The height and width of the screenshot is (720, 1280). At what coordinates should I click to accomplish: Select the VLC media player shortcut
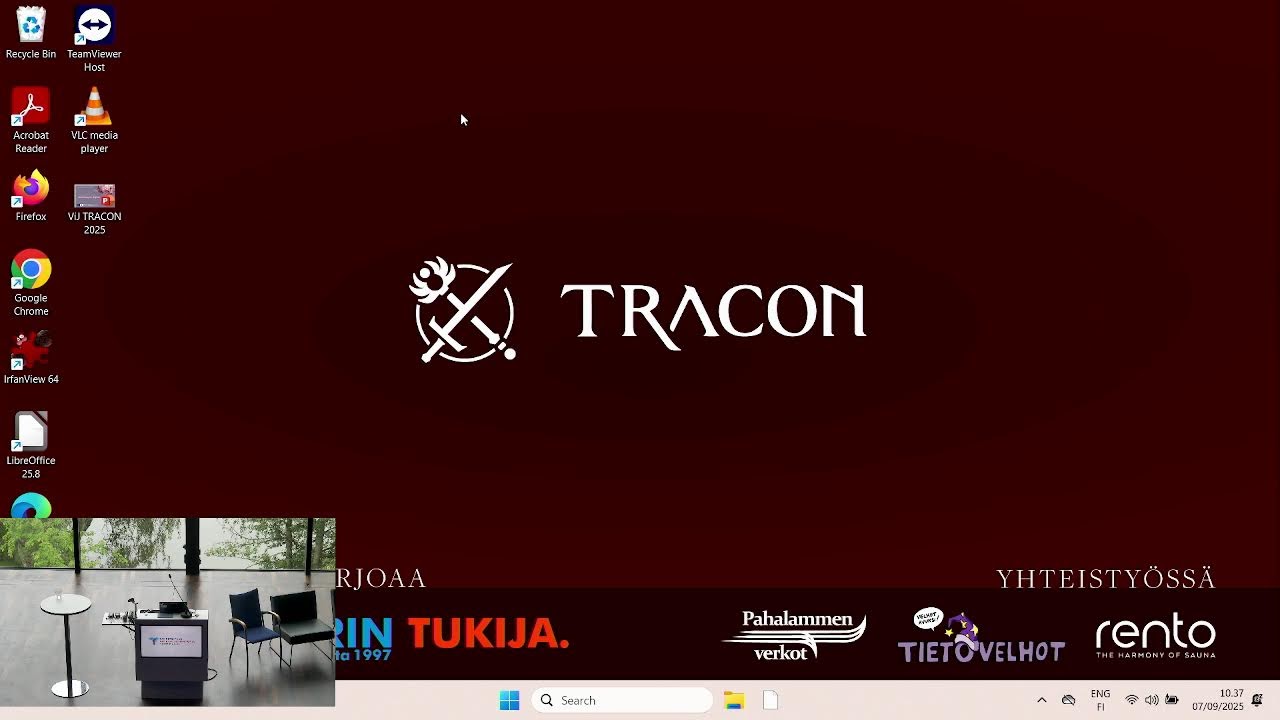94,121
